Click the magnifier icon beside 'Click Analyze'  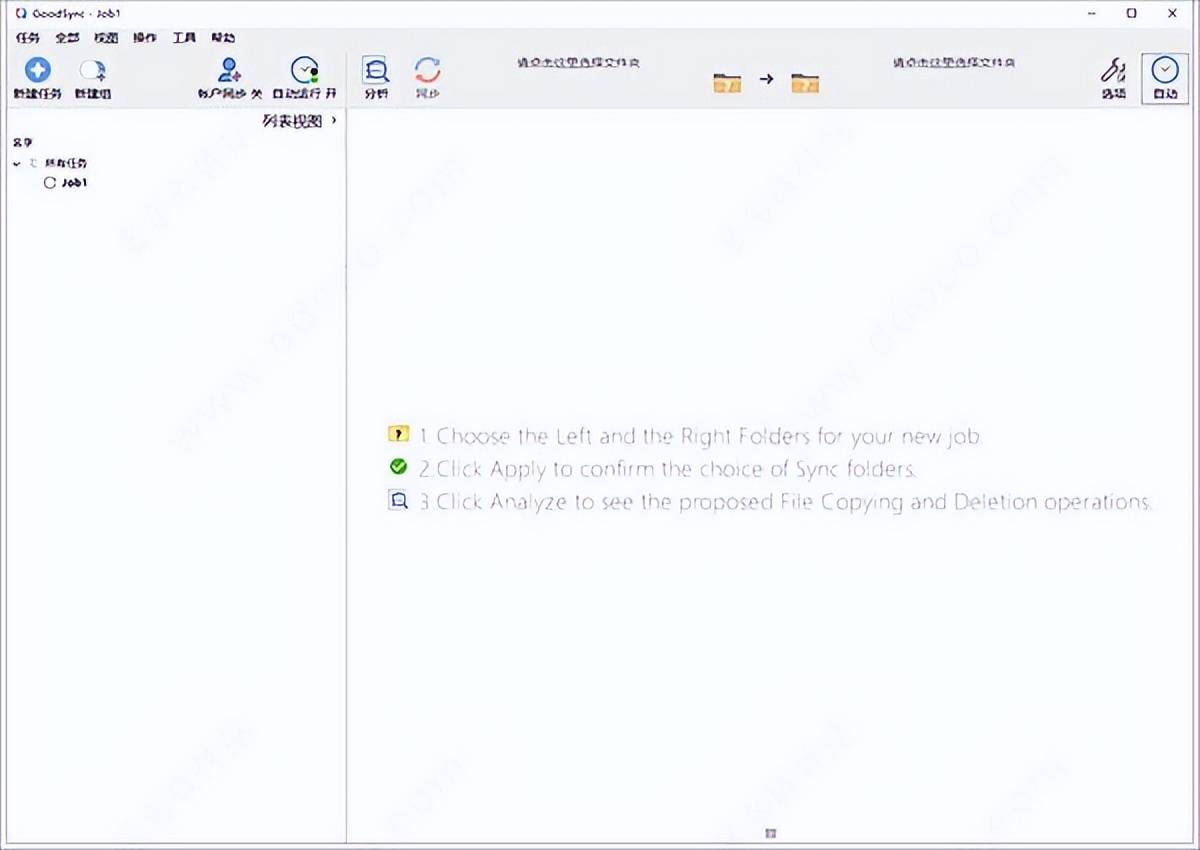398,500
